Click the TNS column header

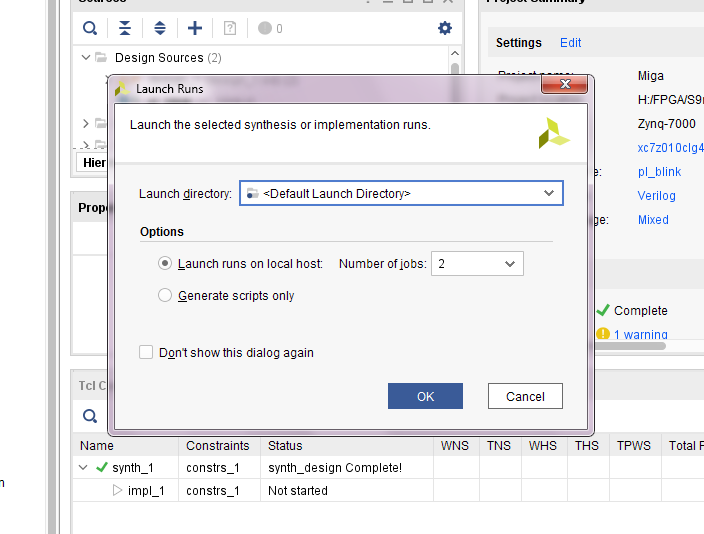click(x=499, y=446)
